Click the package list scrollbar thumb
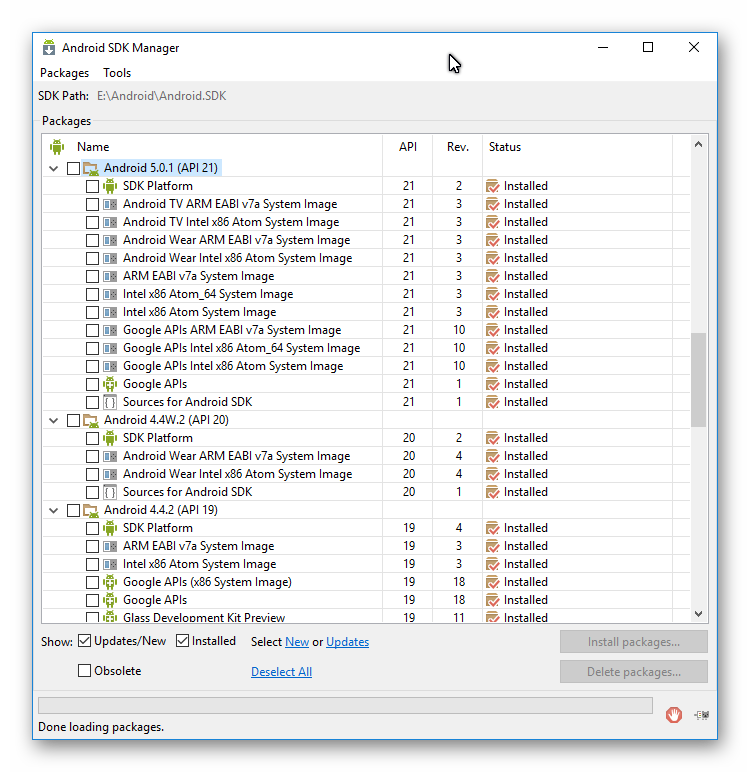750x772 pixels. coord(698,380)
